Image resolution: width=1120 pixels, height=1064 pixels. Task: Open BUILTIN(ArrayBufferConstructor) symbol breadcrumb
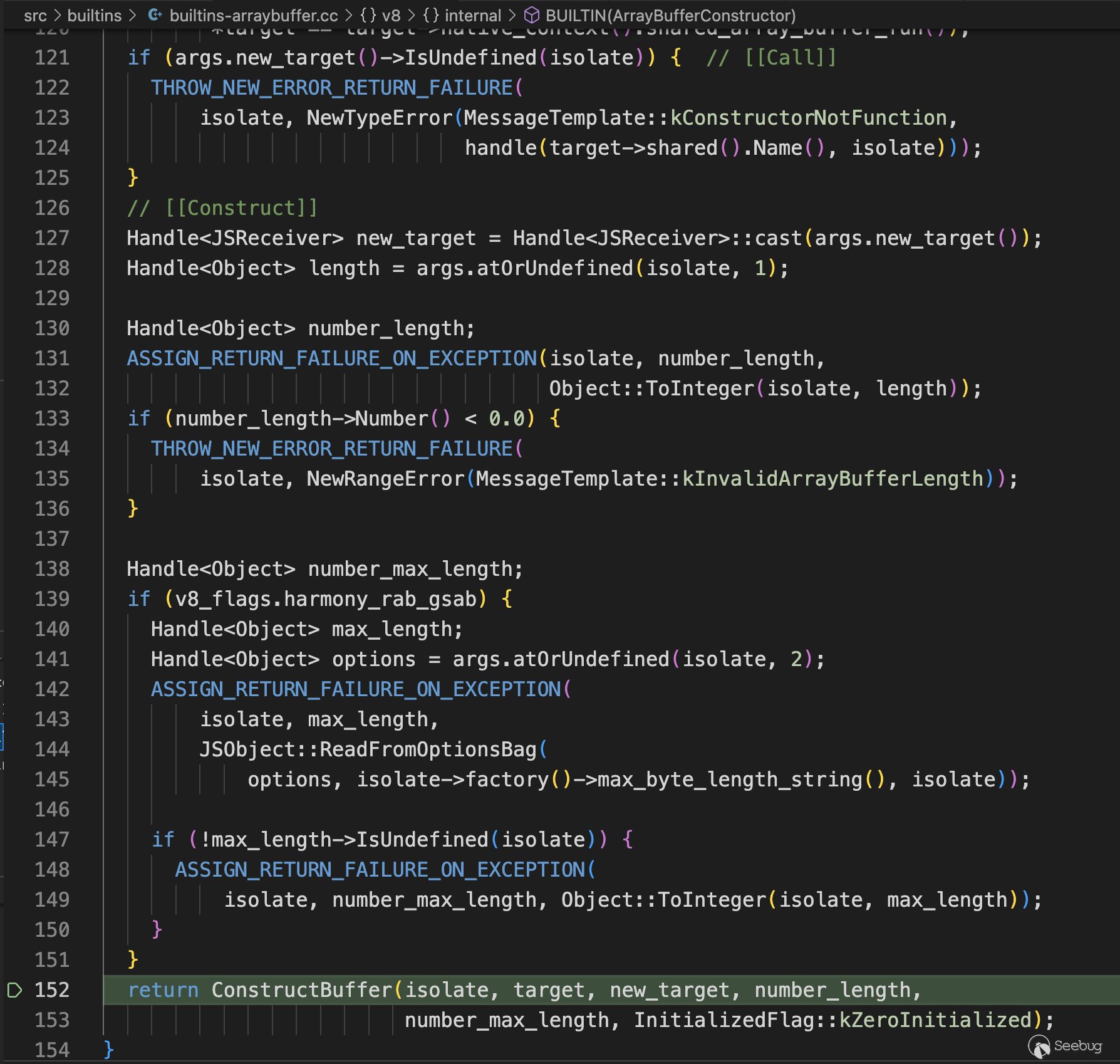click(x=670, y=15)
